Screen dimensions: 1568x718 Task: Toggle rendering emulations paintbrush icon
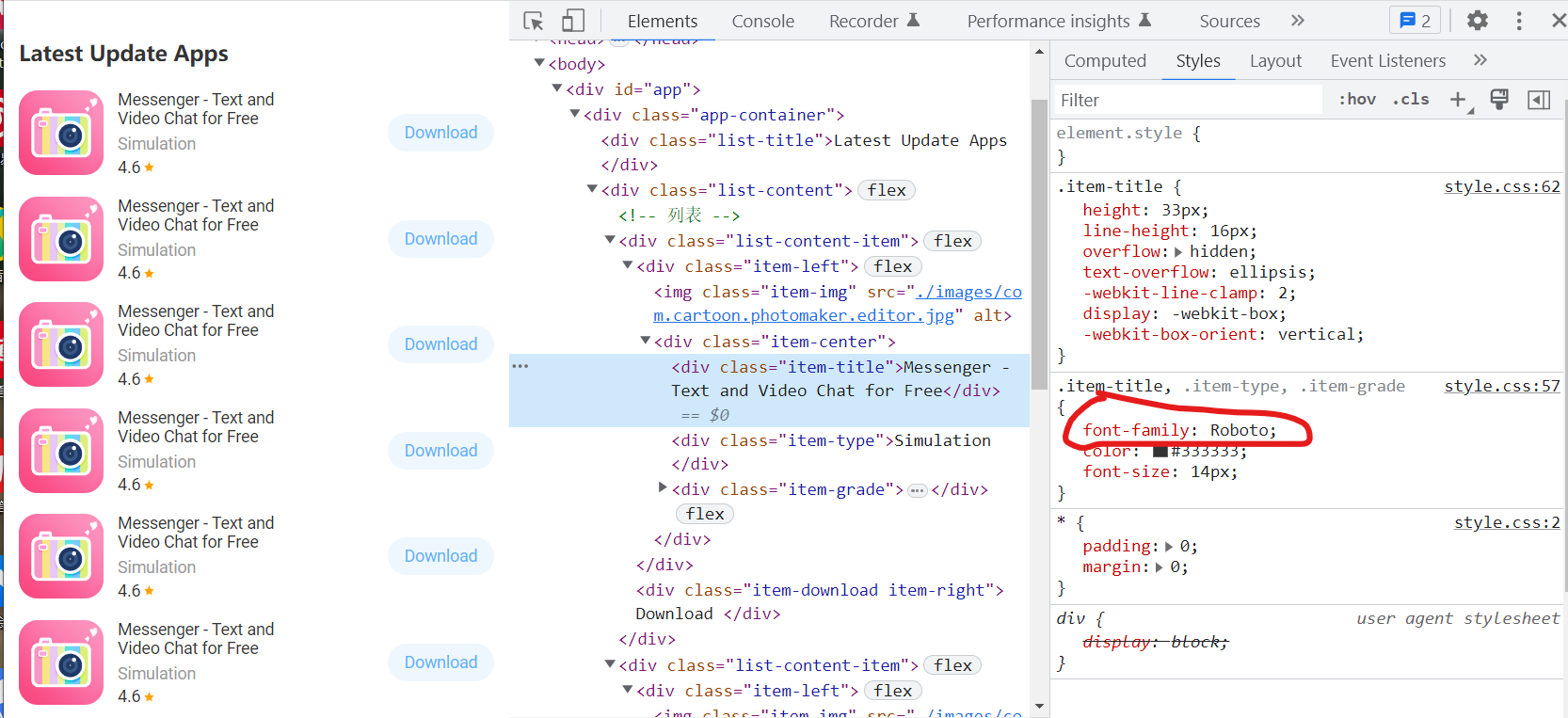click(1499, 99)
